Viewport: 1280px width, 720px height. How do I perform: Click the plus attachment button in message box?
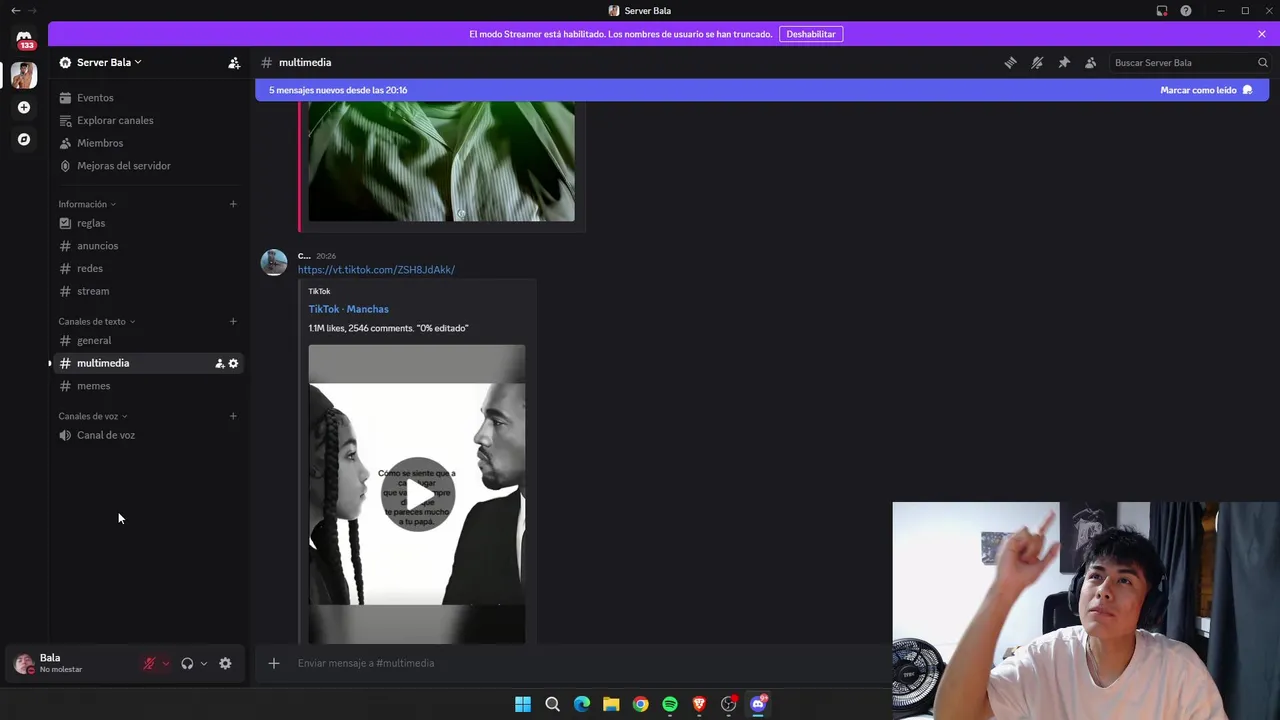point(273,663)
